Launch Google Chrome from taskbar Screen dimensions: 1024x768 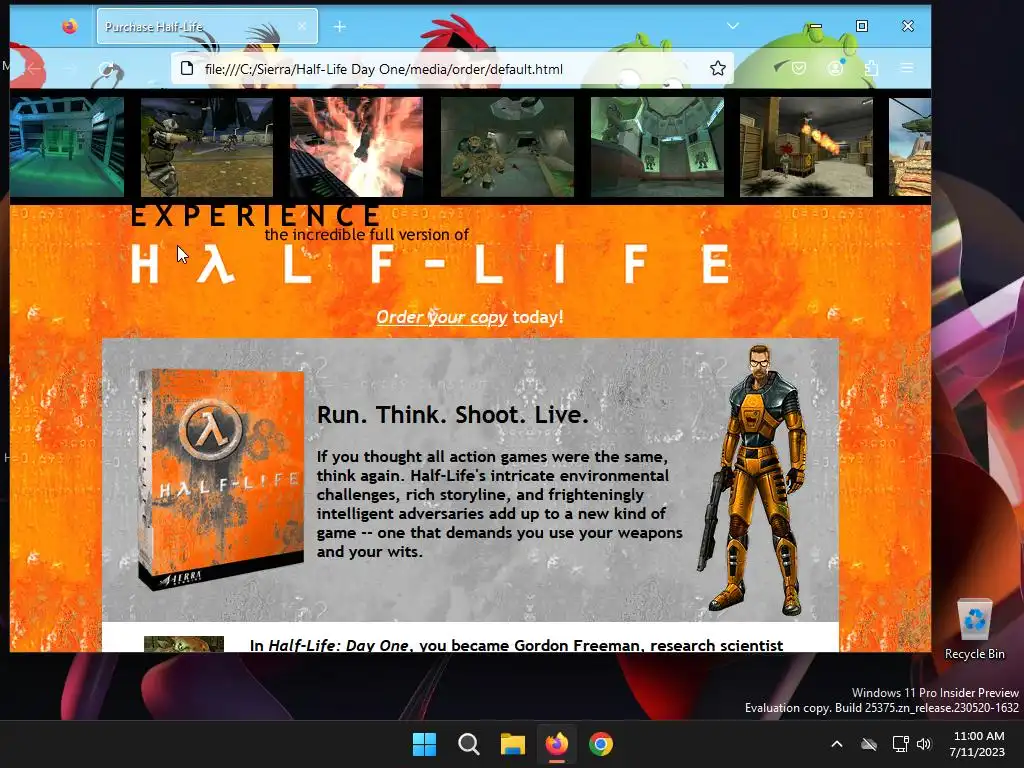tap(601, 744)
